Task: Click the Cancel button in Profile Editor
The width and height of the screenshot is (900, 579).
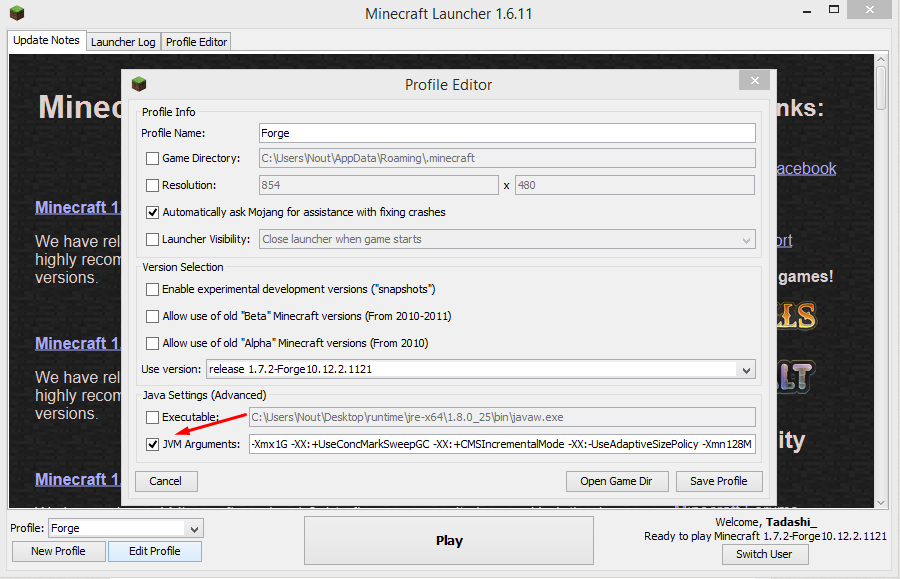Action: click(x=166, y=481)
